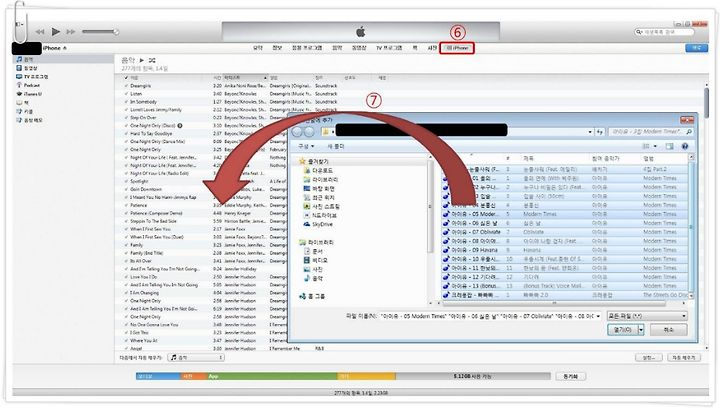Switch to the 동영상 movies tab
Viewport: 720px width, 410px height.
pos(359,48)
